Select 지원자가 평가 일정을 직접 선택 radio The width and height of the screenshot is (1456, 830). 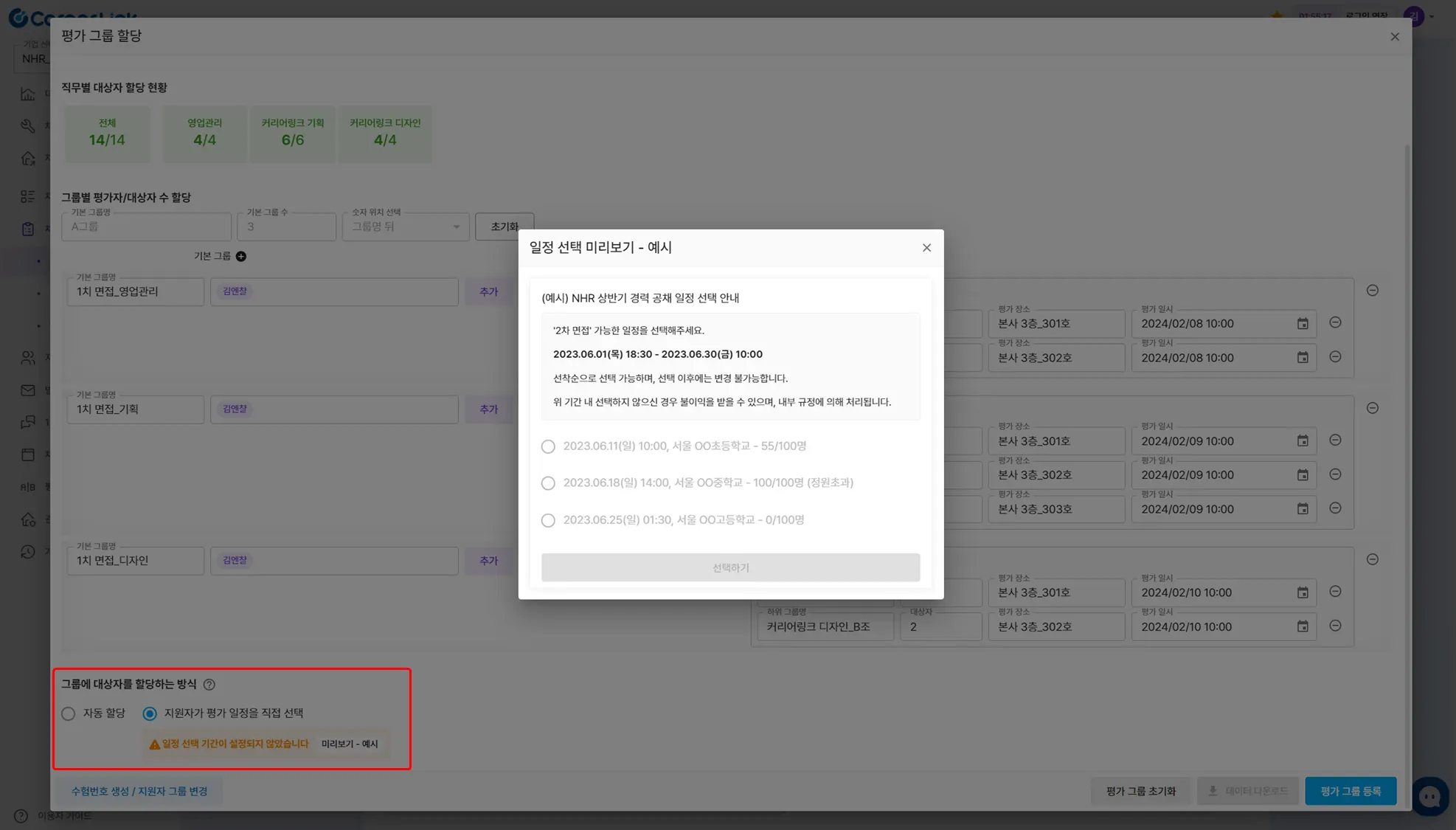coord(150,713)
